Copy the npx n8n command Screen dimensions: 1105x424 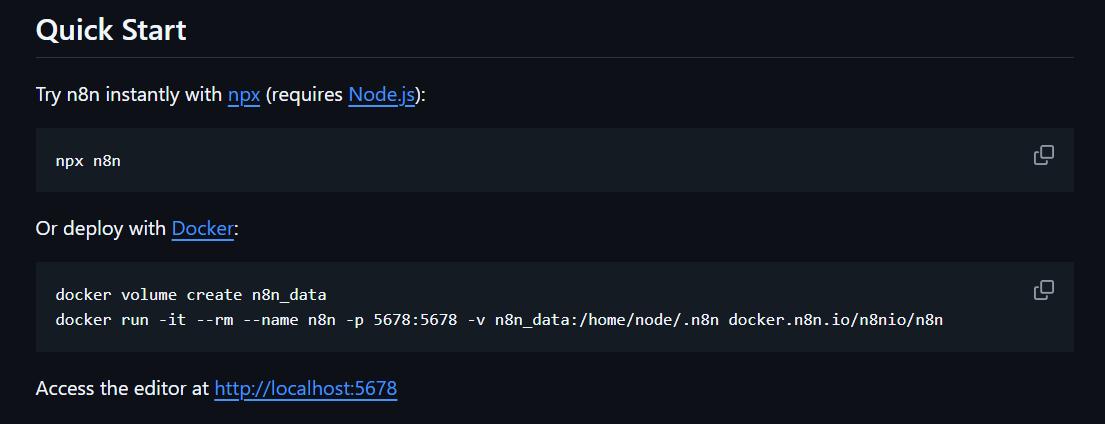1043,155
